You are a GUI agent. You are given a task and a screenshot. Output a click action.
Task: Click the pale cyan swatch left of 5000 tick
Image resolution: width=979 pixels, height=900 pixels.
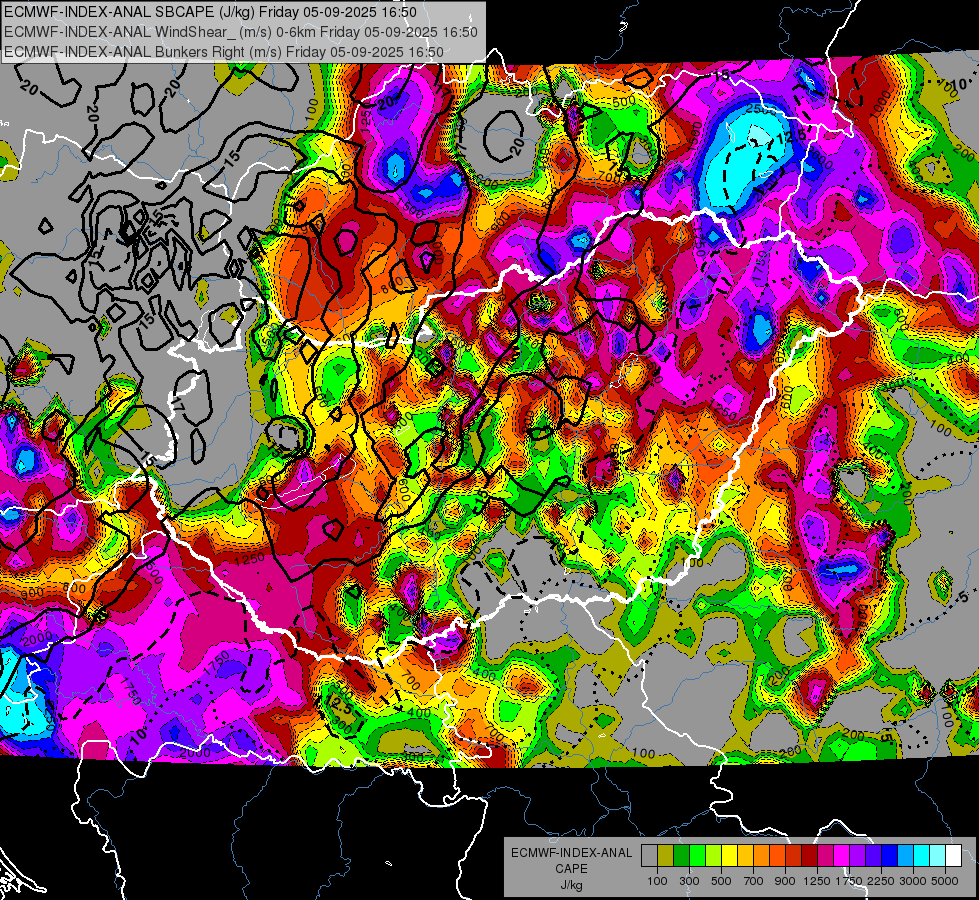point(938,856)
